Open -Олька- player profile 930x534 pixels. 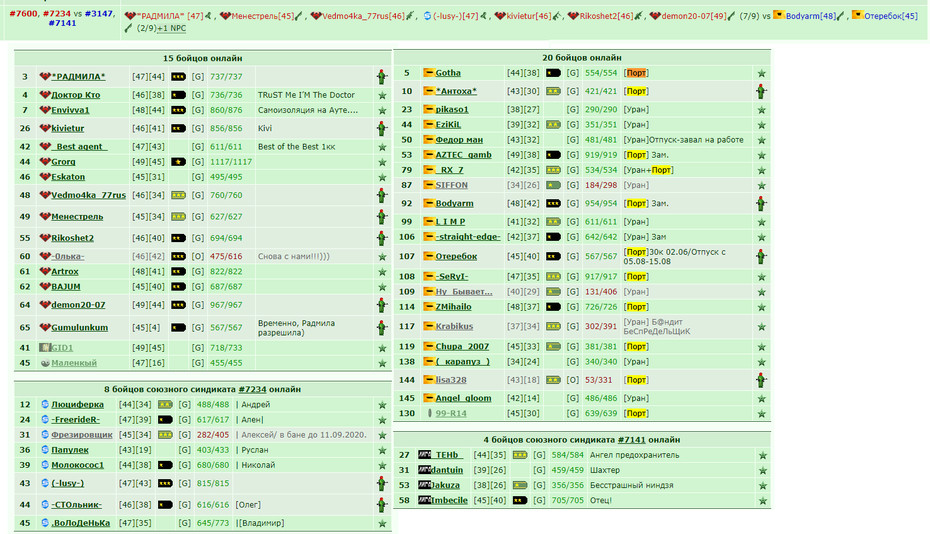point(68,256)
